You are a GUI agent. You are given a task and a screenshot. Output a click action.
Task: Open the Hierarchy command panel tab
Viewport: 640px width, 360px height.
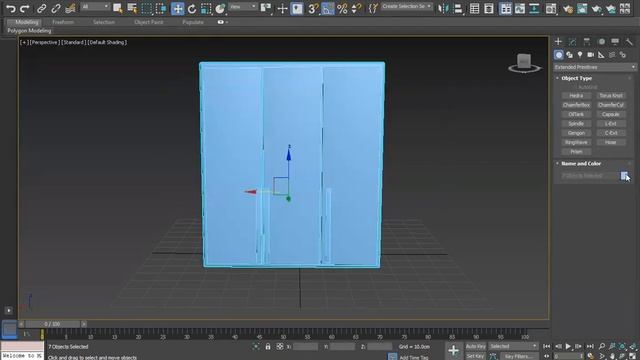587,42
